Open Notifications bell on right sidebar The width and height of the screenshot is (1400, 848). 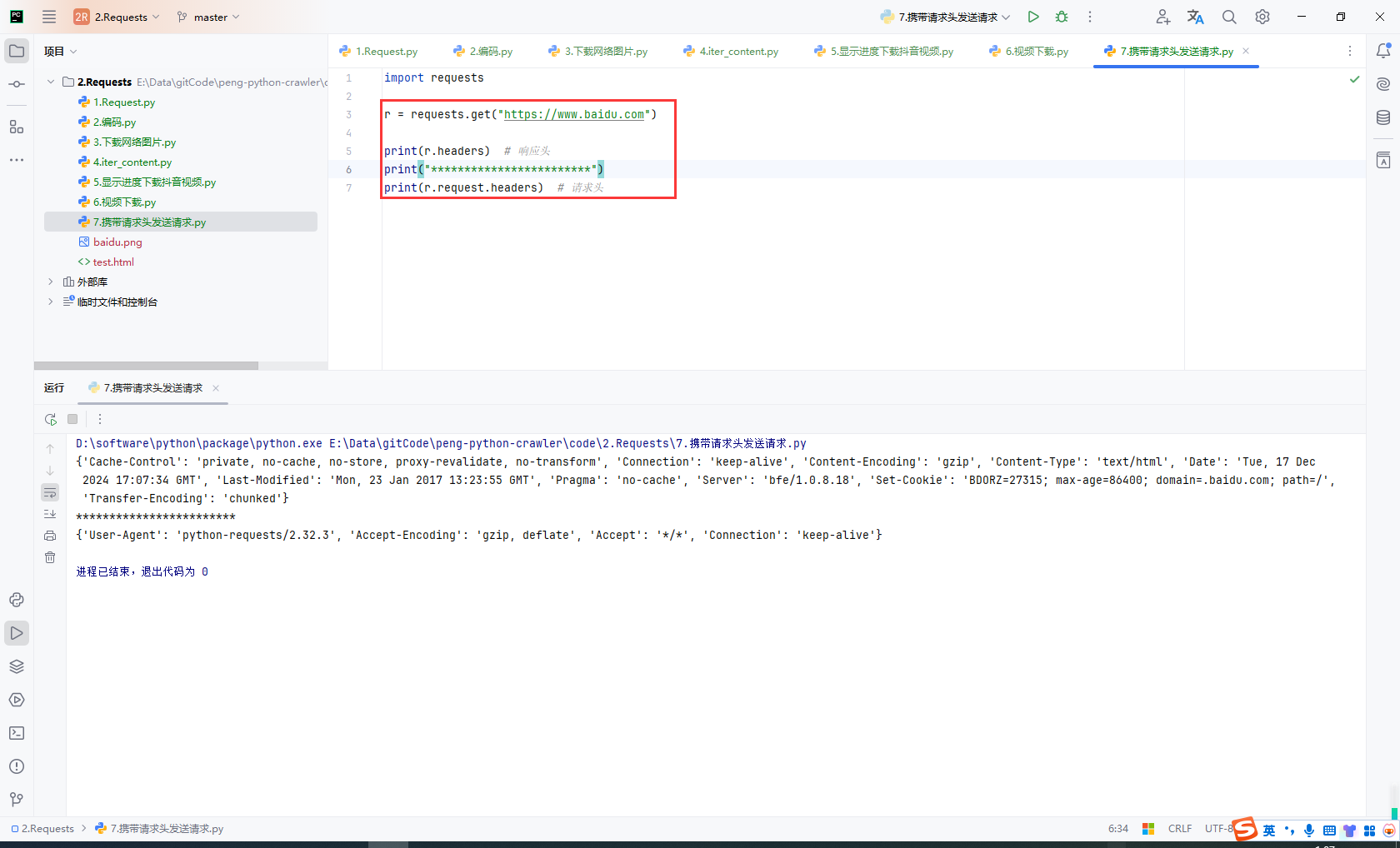[1383, 51]
